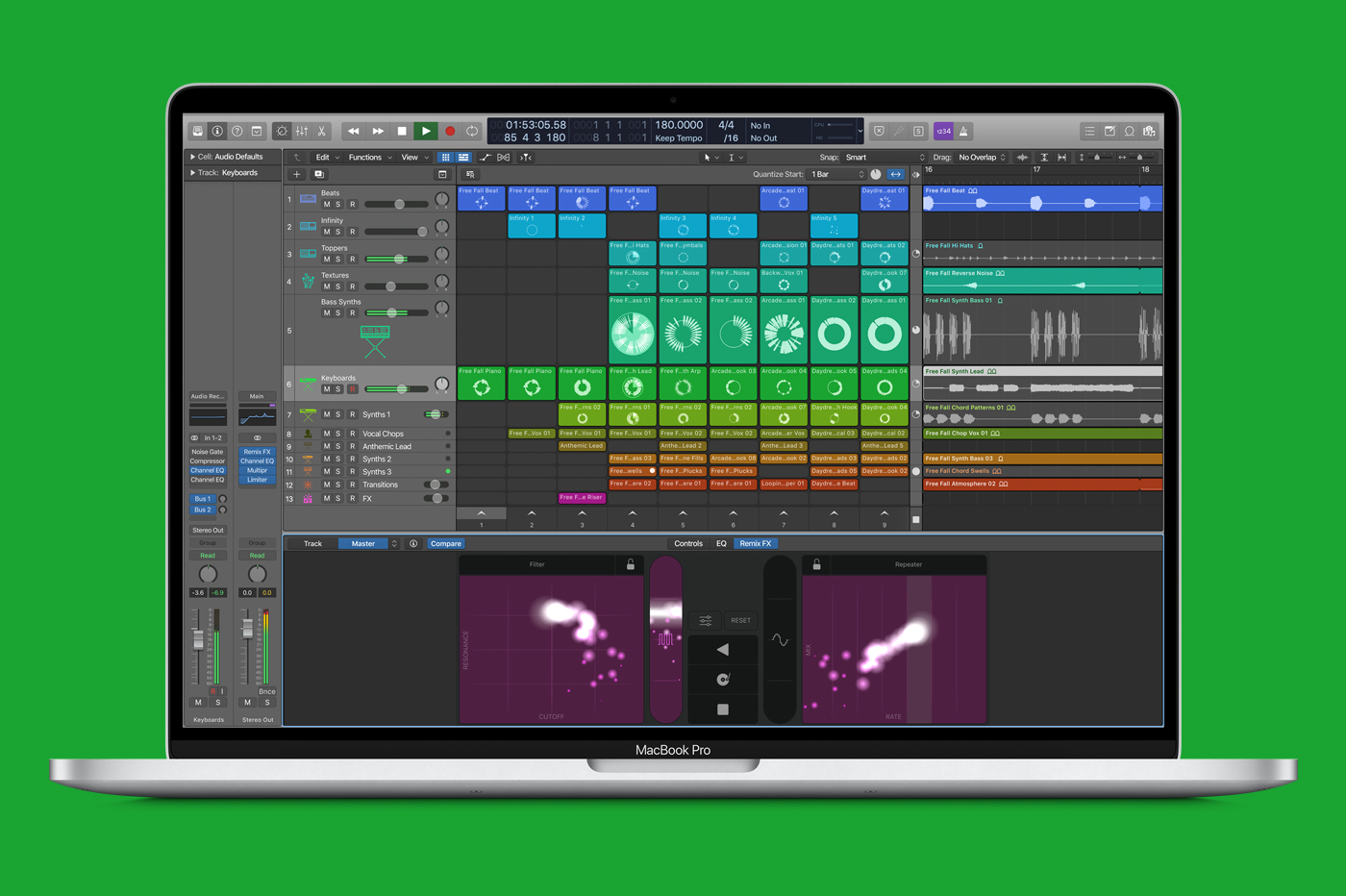Click the Bus 1 send slot

click(202, 499)
